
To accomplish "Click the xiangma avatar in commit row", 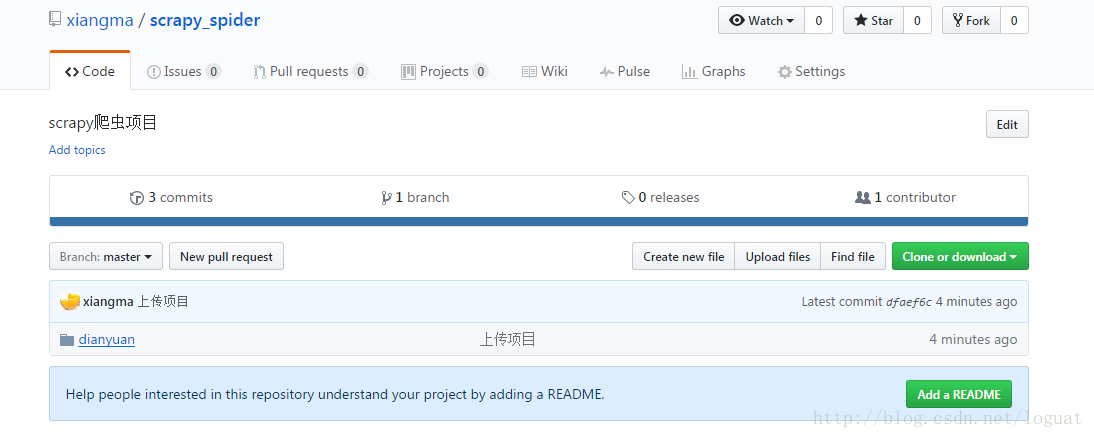I will pyautogui.click(x=69, y=301).
